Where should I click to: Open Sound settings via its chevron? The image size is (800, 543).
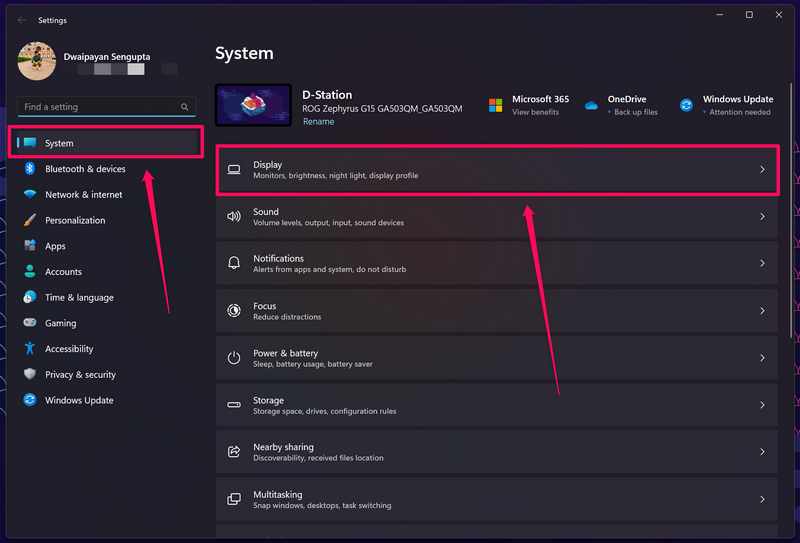[x=762, y=217]
